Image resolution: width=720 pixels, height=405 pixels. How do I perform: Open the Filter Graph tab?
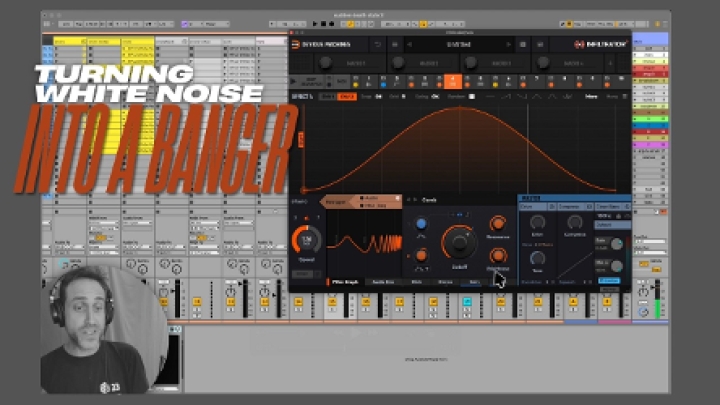pyautogui.click(x=345, y=282)
